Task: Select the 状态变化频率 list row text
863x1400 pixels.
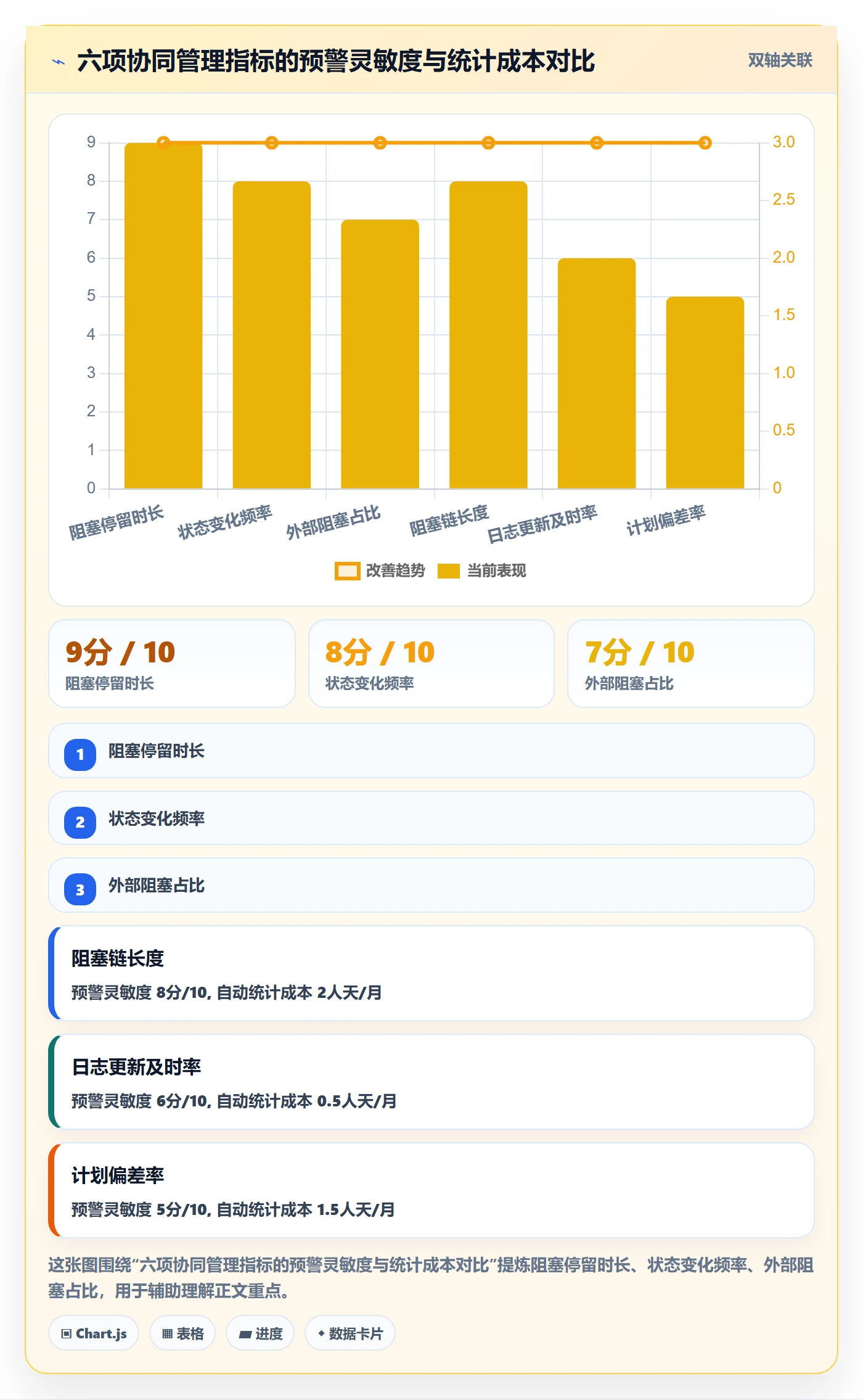Action: pyautogui.click(x=157, y=818)
